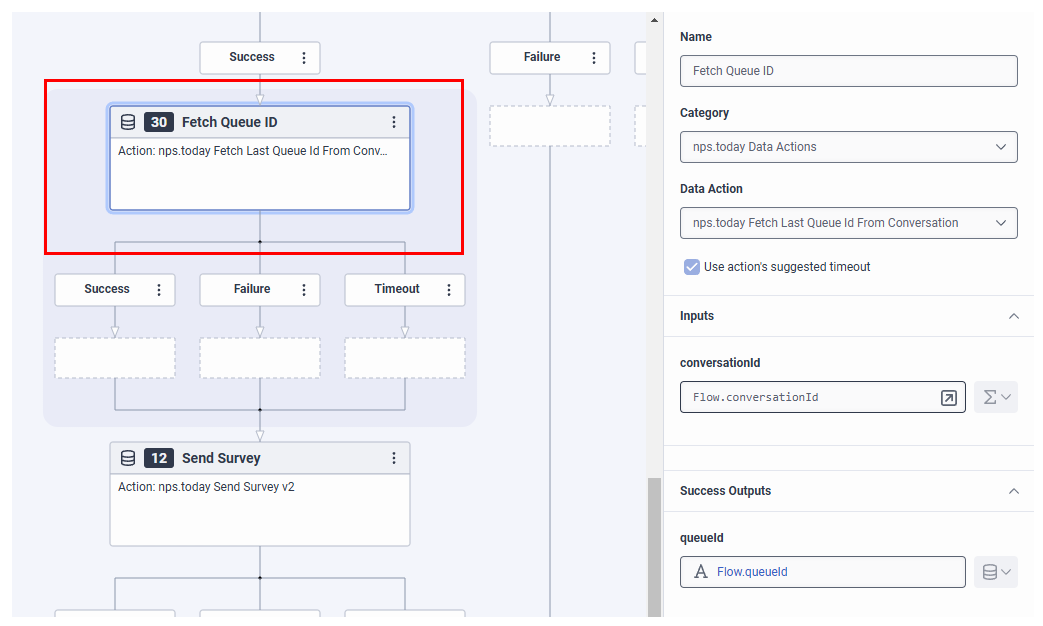1043x626 pixels.
Task: Open Timeout path's kebab menu
Action: click(x=449, y=290)
